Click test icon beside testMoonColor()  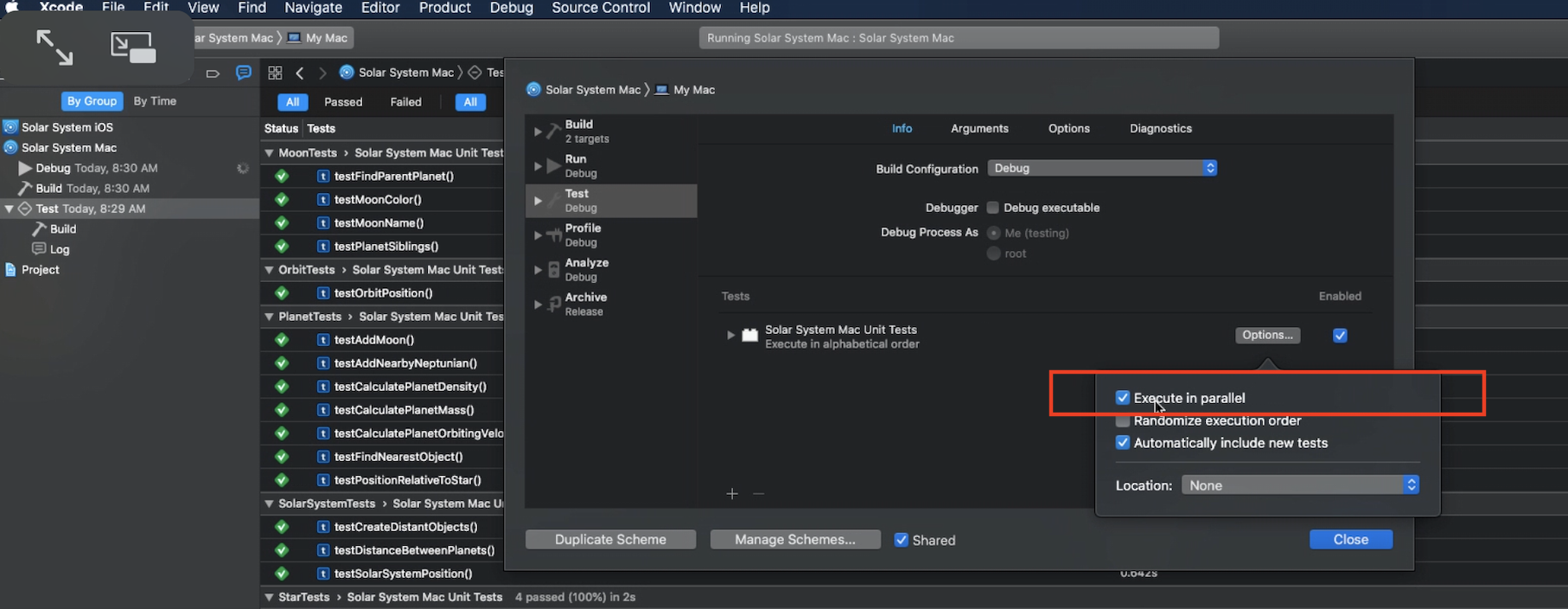point(323,200)
